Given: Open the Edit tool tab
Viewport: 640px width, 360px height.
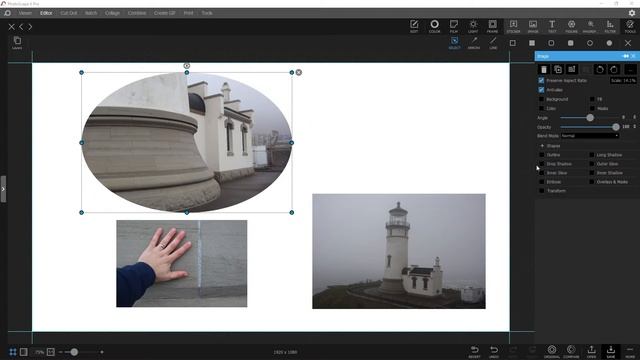Looking at the screenshot, I should (414, 26).
